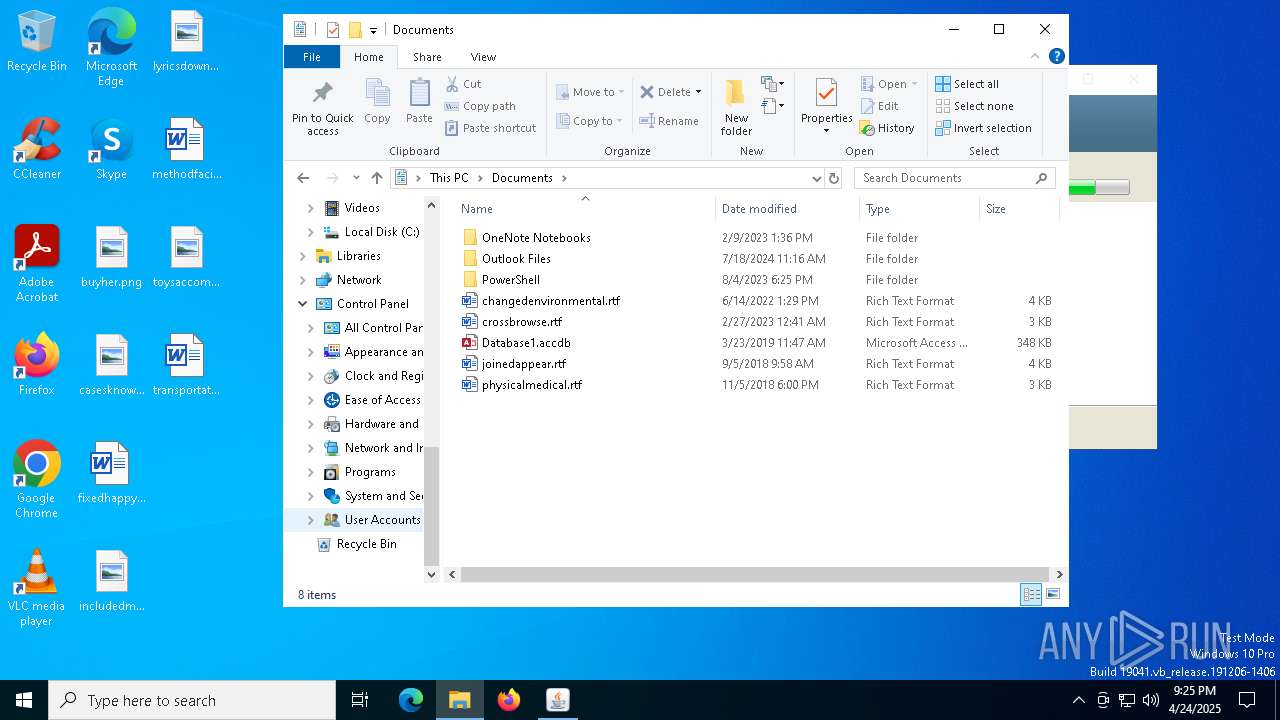Go up one folder level
1280x720 pixels.
coord(377,178)
